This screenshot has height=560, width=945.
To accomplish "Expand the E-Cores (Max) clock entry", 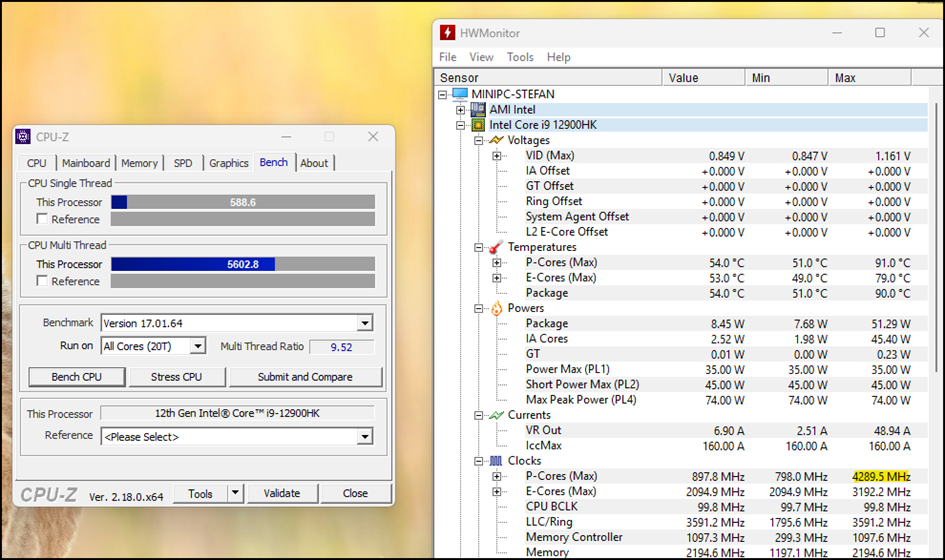I will [x=497, y=491].
